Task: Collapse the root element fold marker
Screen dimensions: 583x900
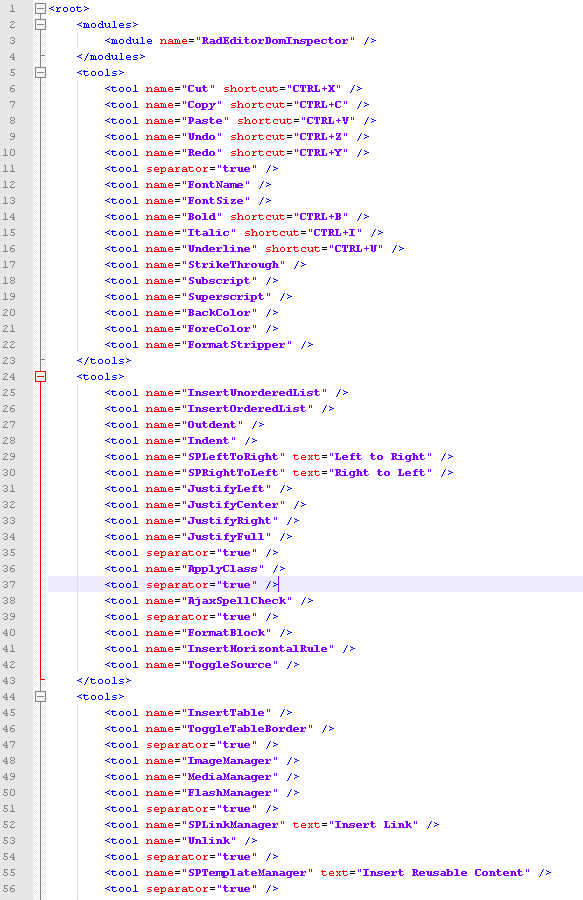Action: 40,9
